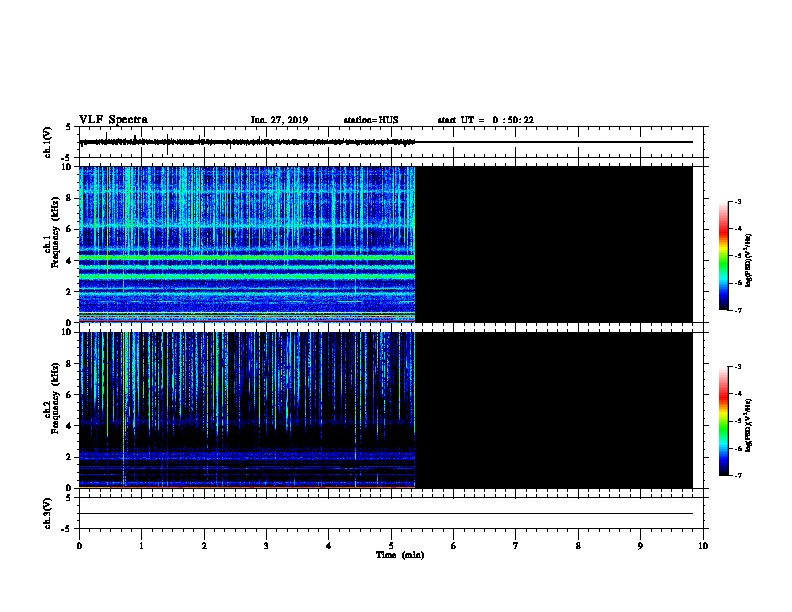792x612 pixels.
Task: Click time axis tick label "10"
Action: [703, 546]
